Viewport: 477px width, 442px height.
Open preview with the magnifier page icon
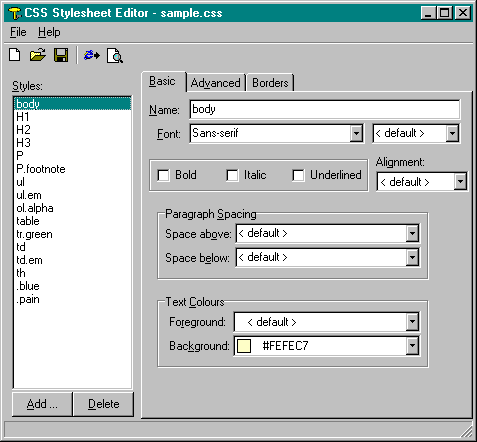pyautogui.click(x=115, y=56)
